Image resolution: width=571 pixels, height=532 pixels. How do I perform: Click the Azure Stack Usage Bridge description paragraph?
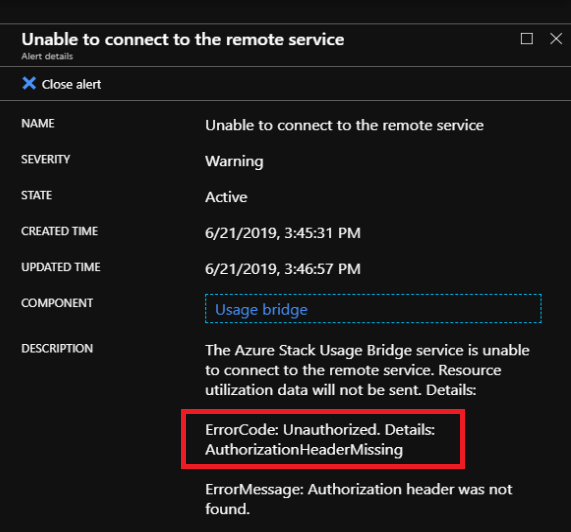[x=367, y=370]
